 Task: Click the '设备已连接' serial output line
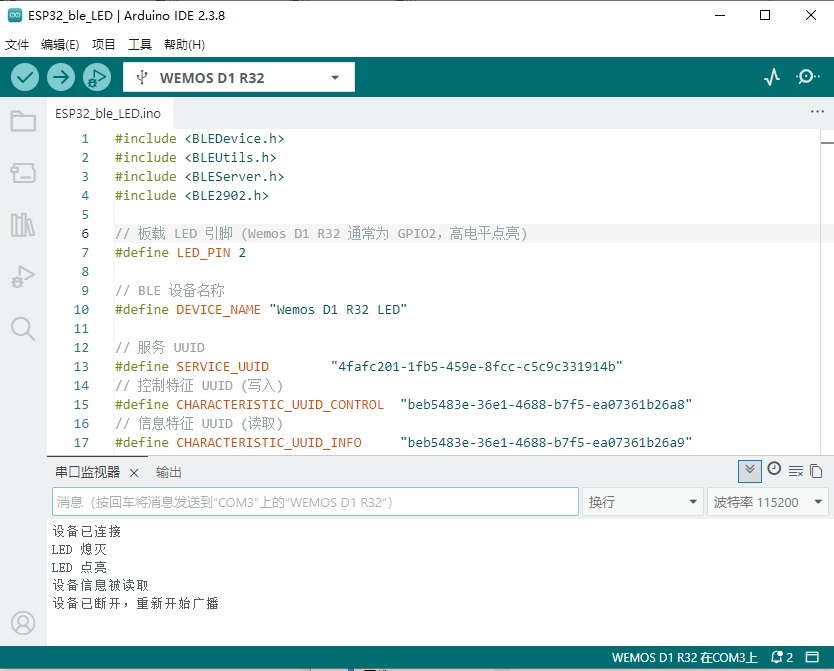87,531
